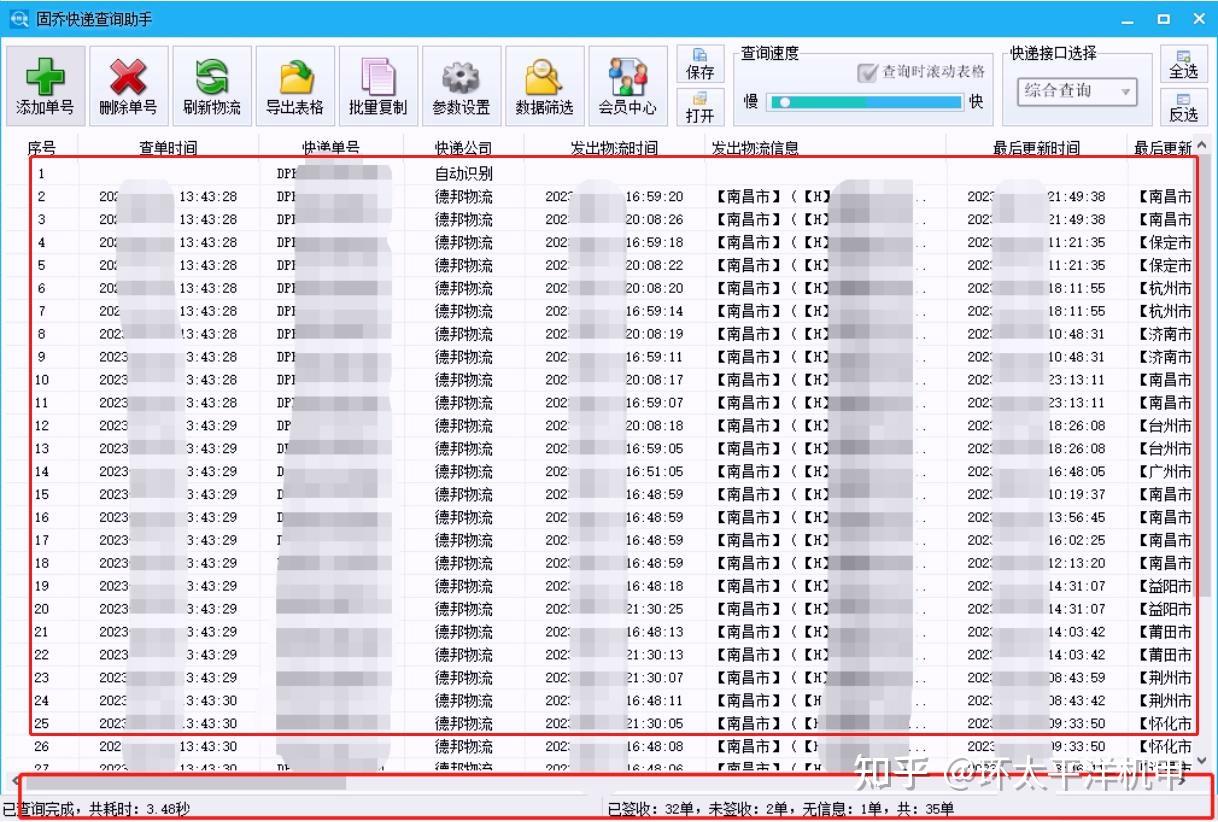Viewport: 1218px width, 822px height.
Task: Click 16:59:20 send time in row 2
Action: (655, 196)
